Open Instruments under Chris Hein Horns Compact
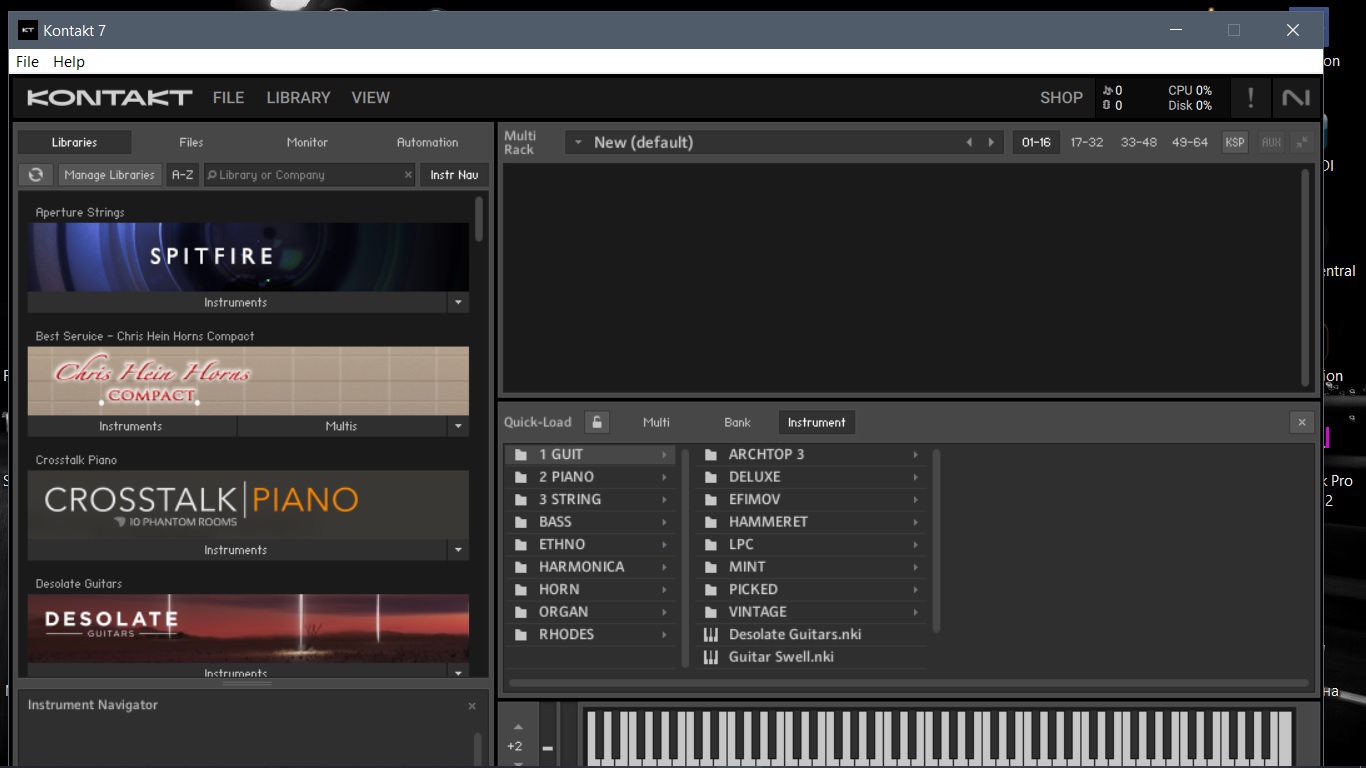Image resolution: width=1366 pixels, height=768 pixels. click(130, 426)
